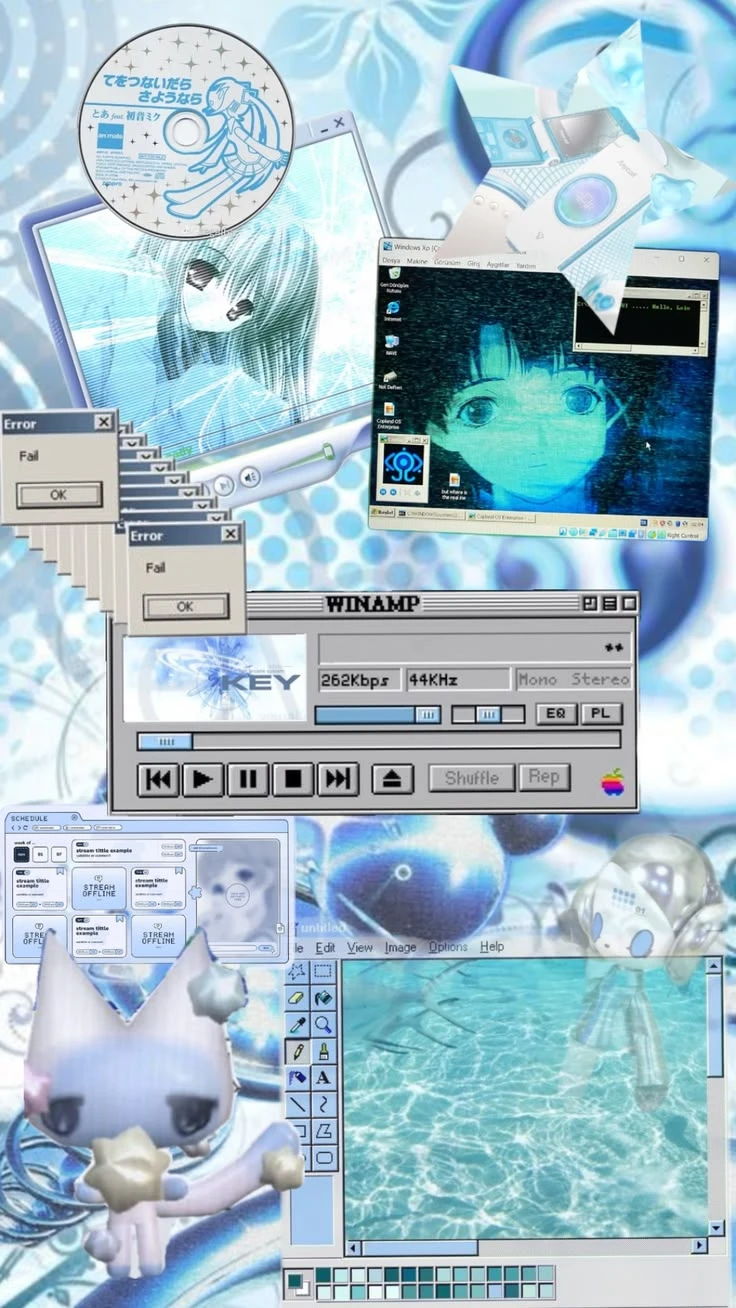736x1308 pixels.
Task: Select the Curve tool in Paint
Action: (322, 1105)
